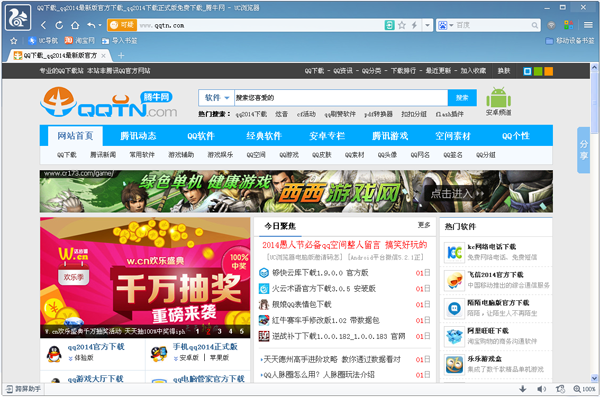Click the magnifier icon in the Baidu search box
The height and width of the screenshot is (397, 600).
point(535,25)
